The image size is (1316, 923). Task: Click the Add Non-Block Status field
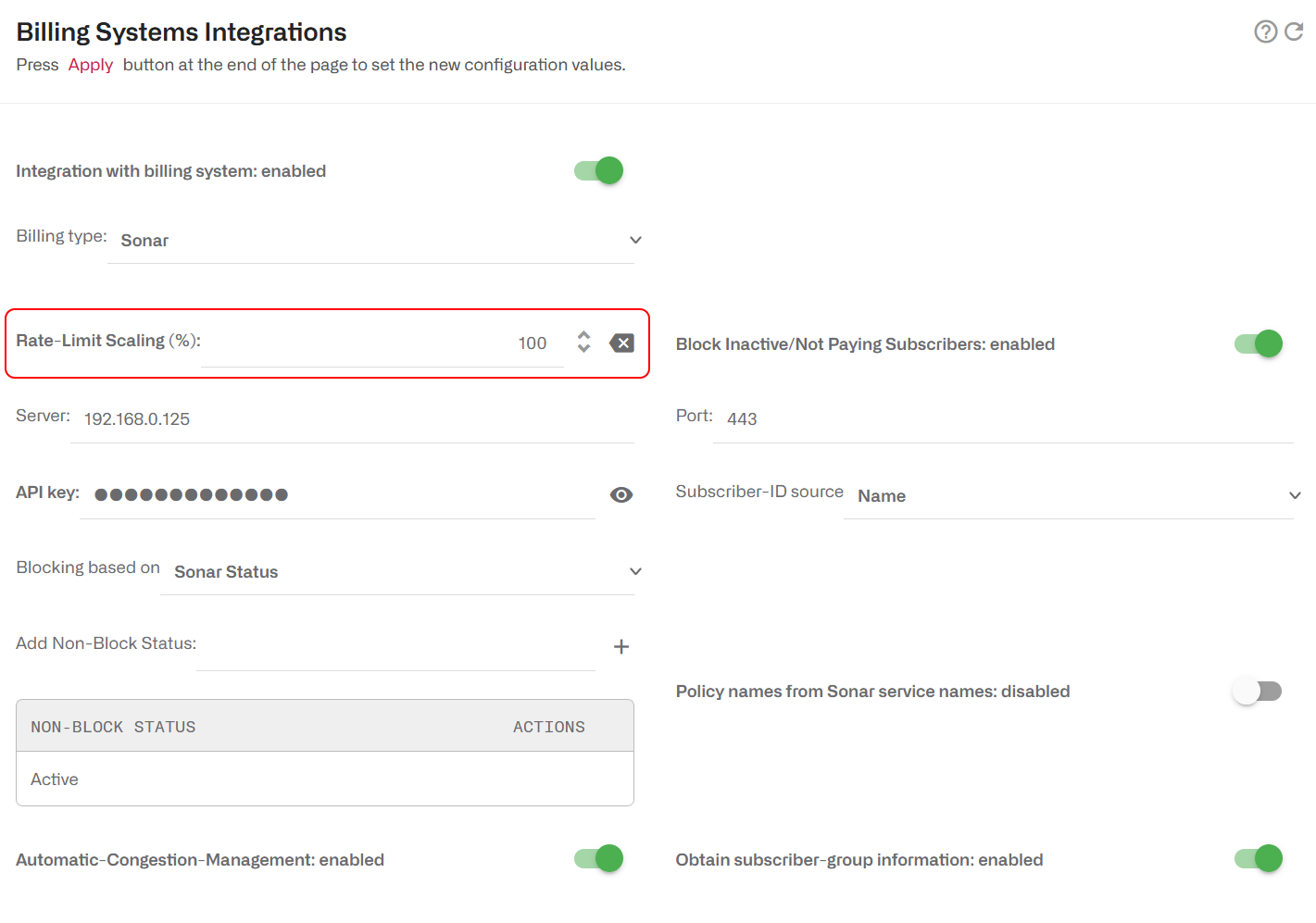click(389, 647)
